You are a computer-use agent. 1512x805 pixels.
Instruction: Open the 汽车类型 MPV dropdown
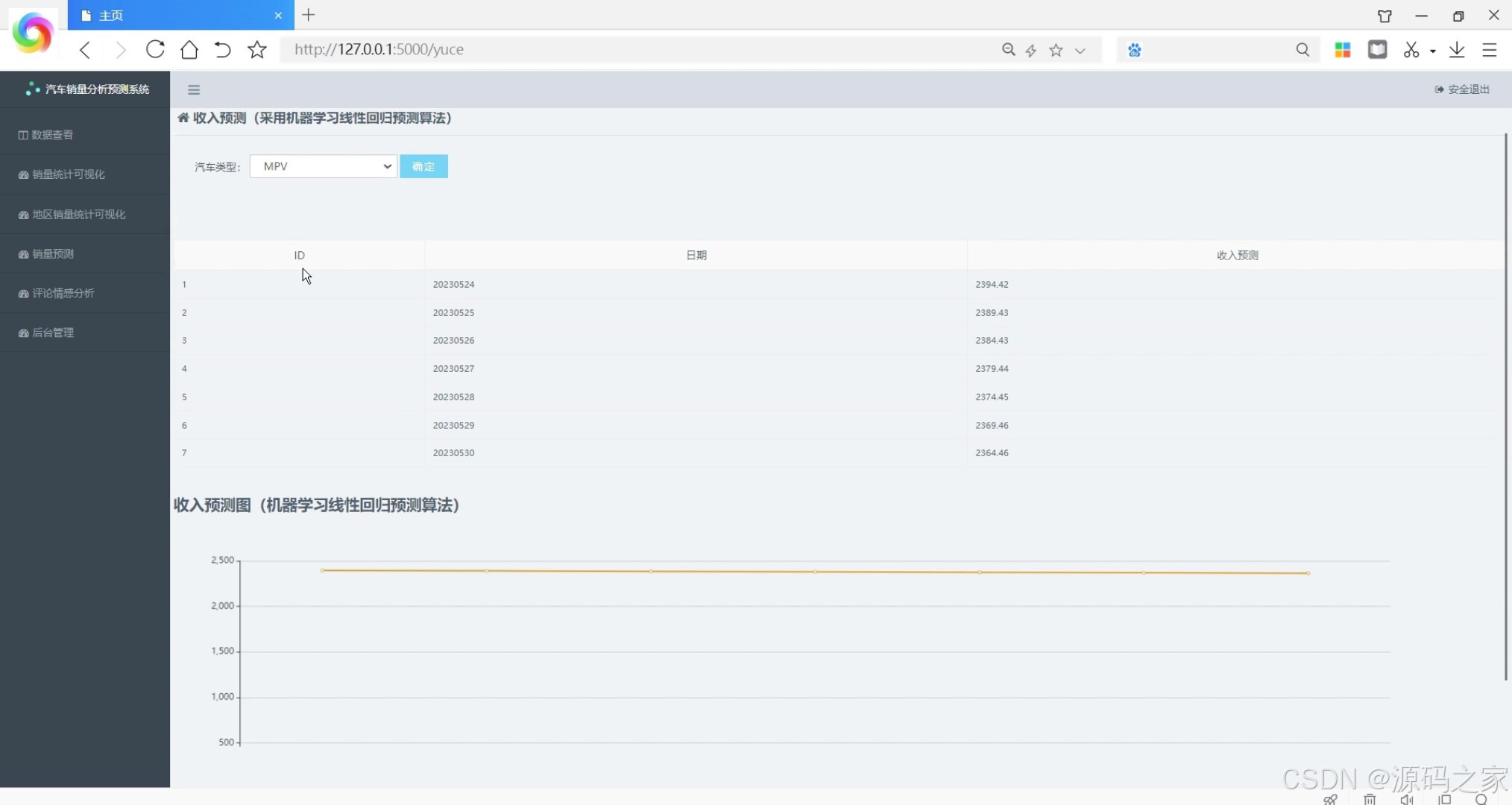323,166
